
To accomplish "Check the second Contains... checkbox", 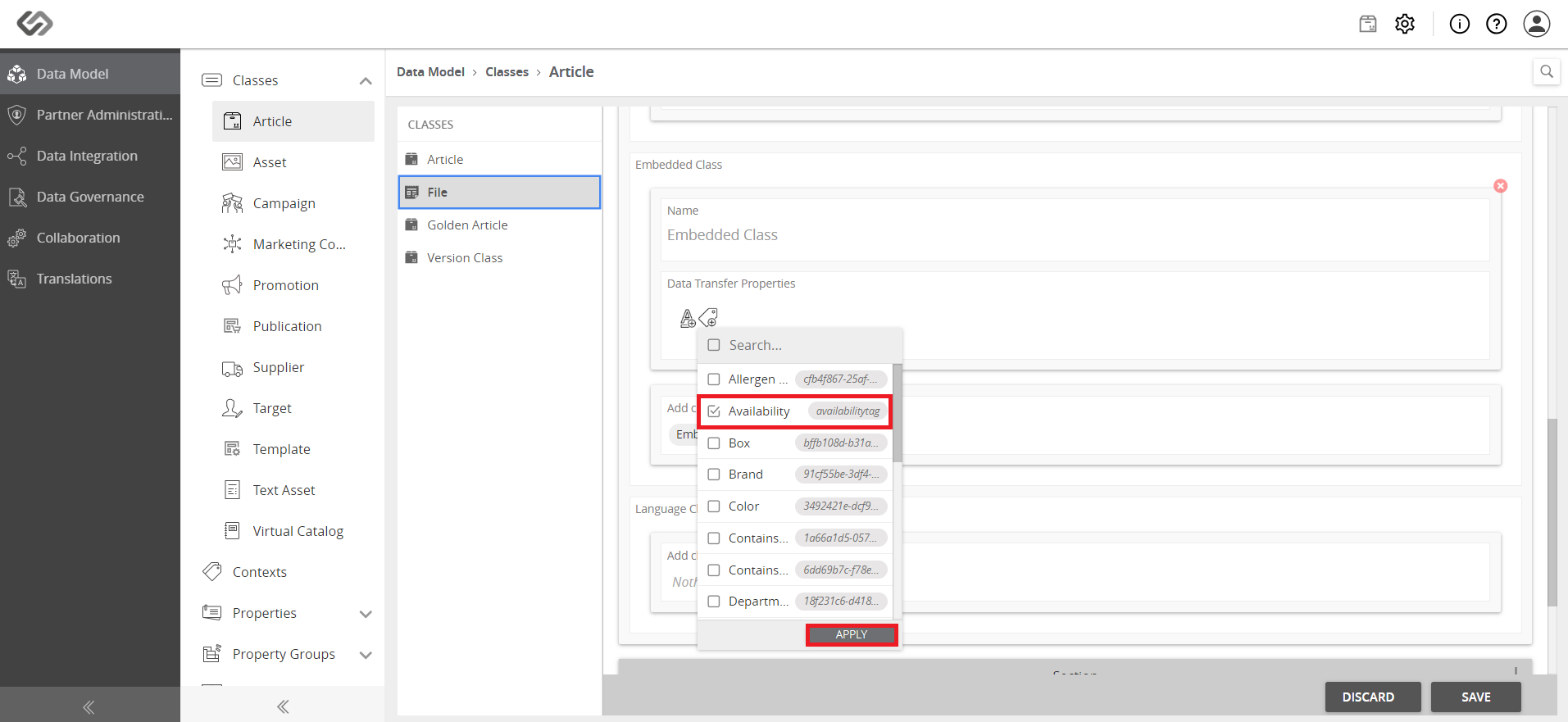I will [714, 570].
